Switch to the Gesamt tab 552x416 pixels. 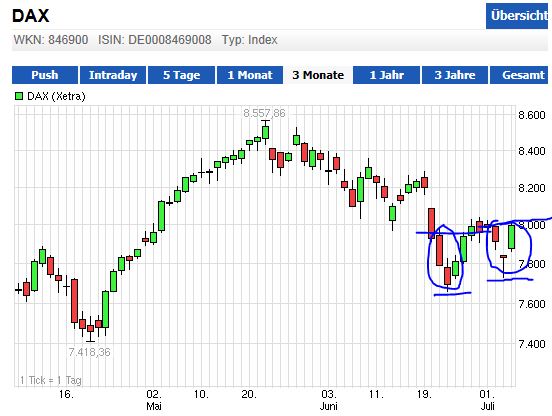click(520, 75)
